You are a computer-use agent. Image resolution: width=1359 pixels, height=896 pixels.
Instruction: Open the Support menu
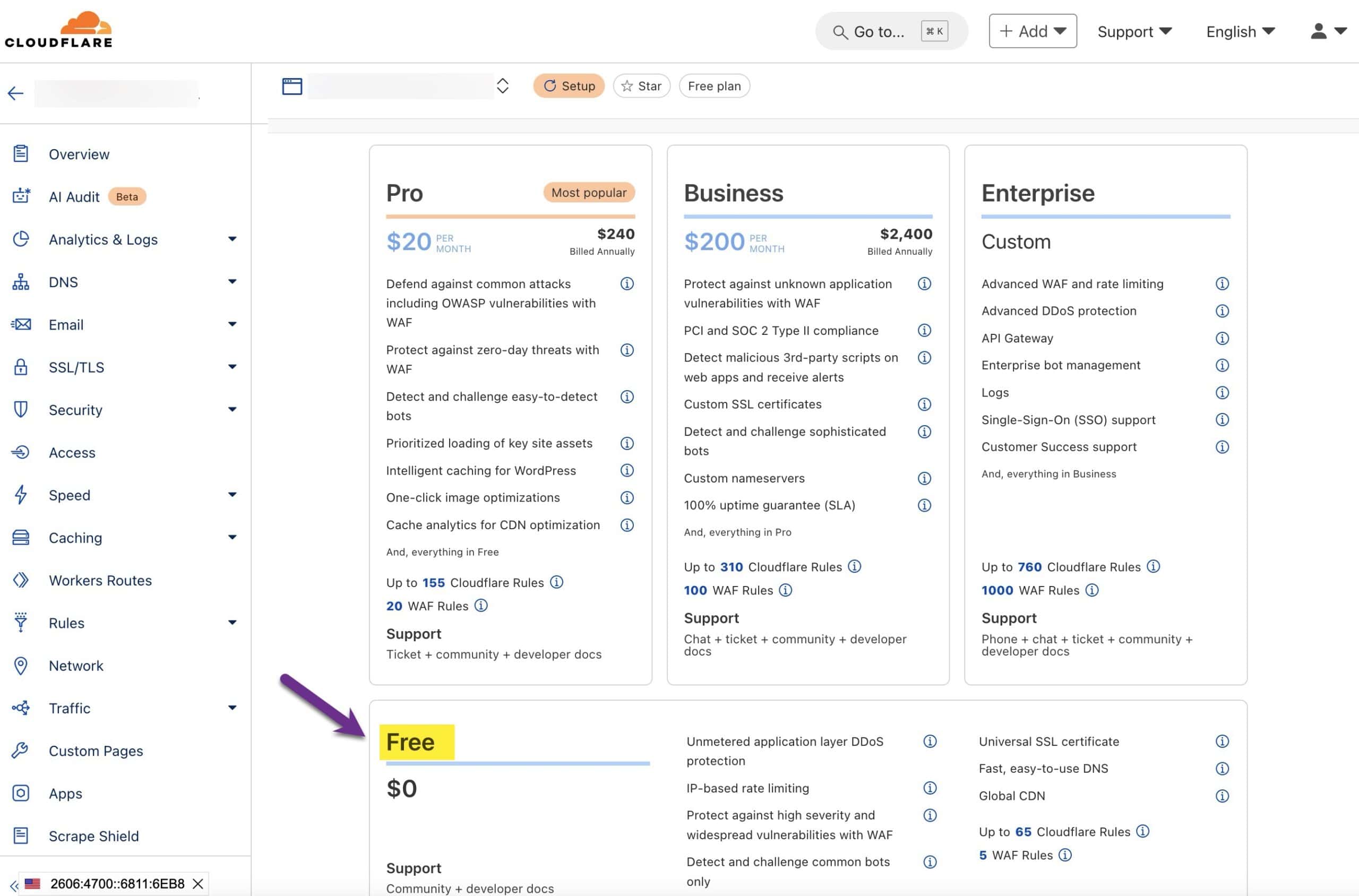tap(1134, 31)
